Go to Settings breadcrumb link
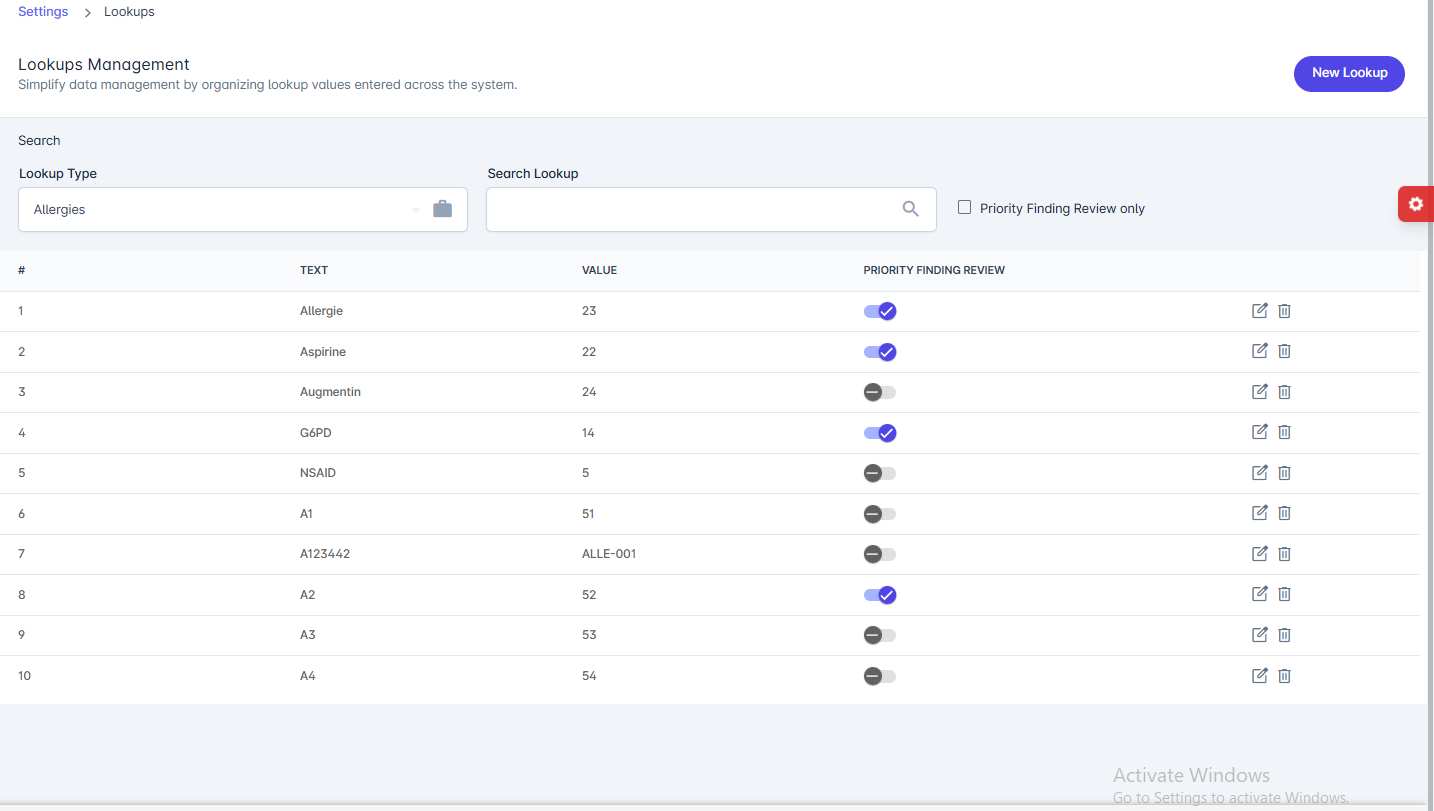 (x=43, y=12)
